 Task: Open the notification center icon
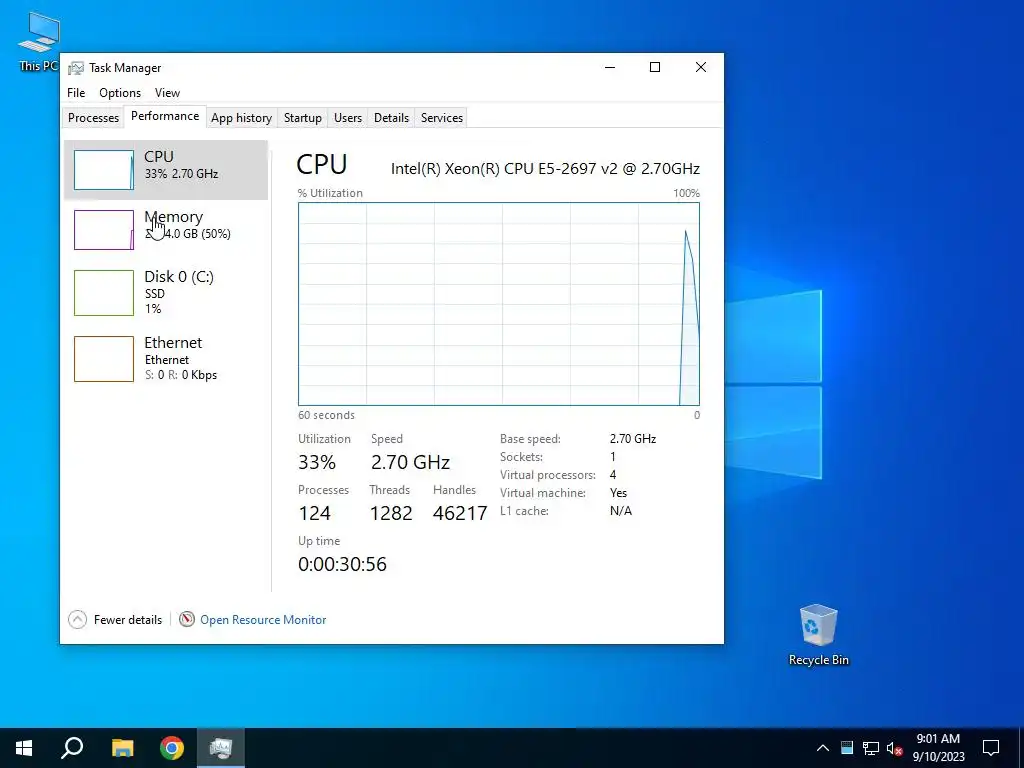point(991,748)
